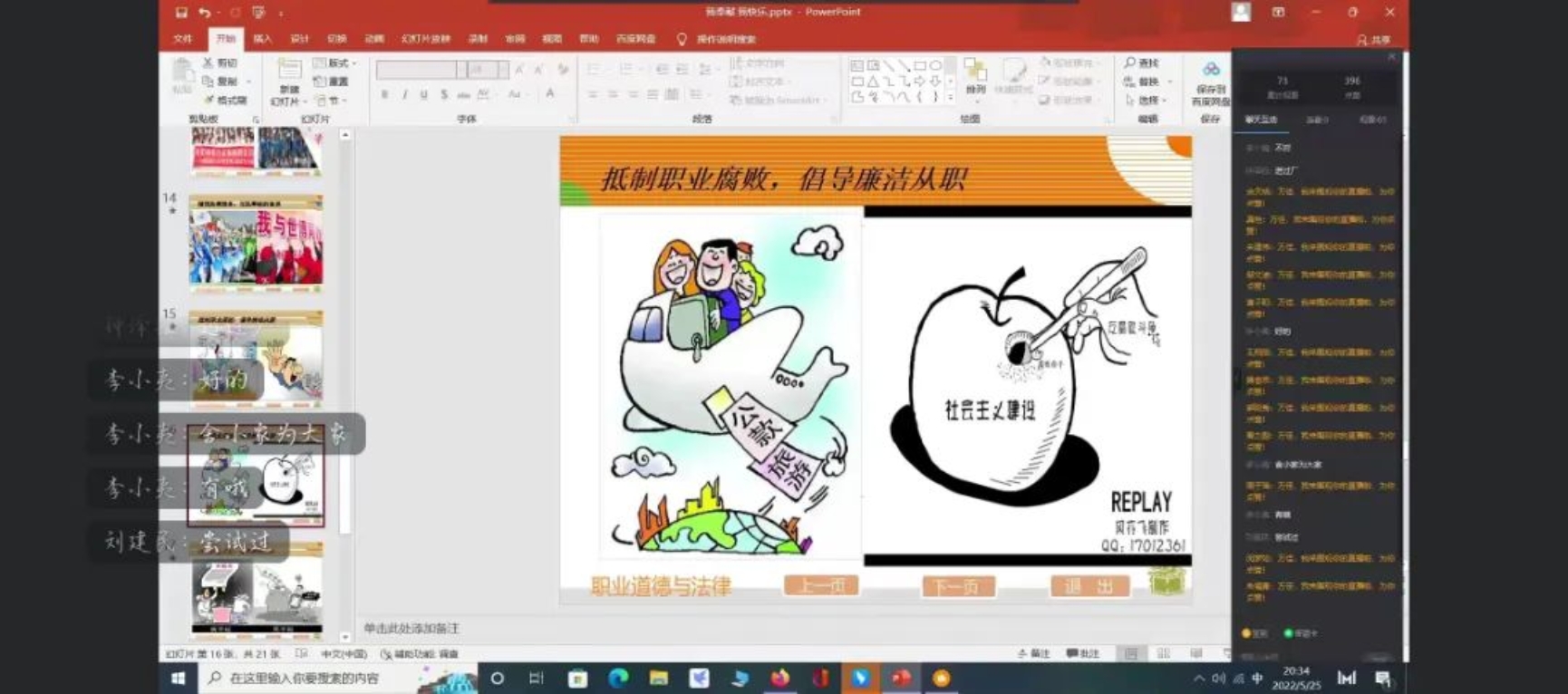Open the Layout (版式) dropdown
The width and height of the screenshot is (1568, 694).
pyautogui.click(x=334, y=63)
